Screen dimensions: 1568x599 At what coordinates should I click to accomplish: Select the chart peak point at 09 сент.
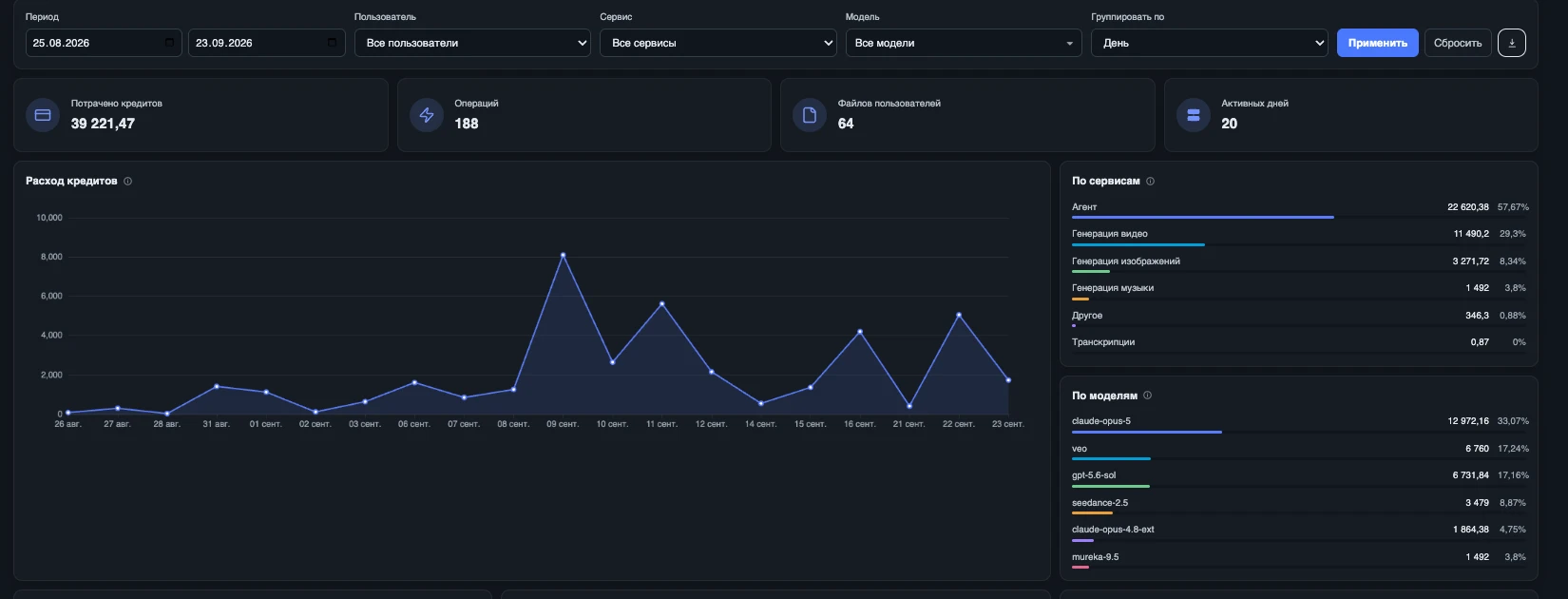click(563, 255)
